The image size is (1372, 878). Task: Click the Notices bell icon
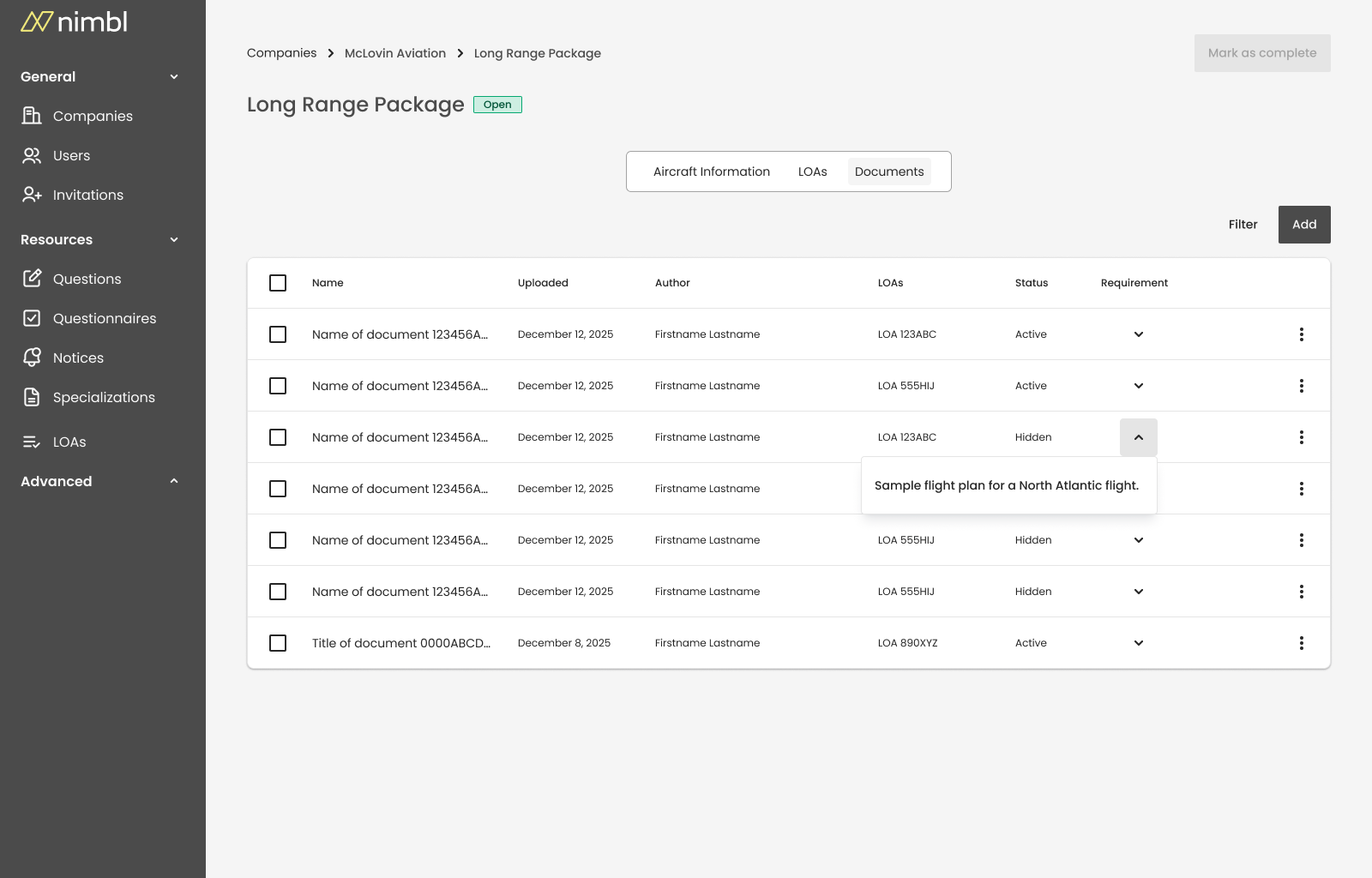click(32, 358)
